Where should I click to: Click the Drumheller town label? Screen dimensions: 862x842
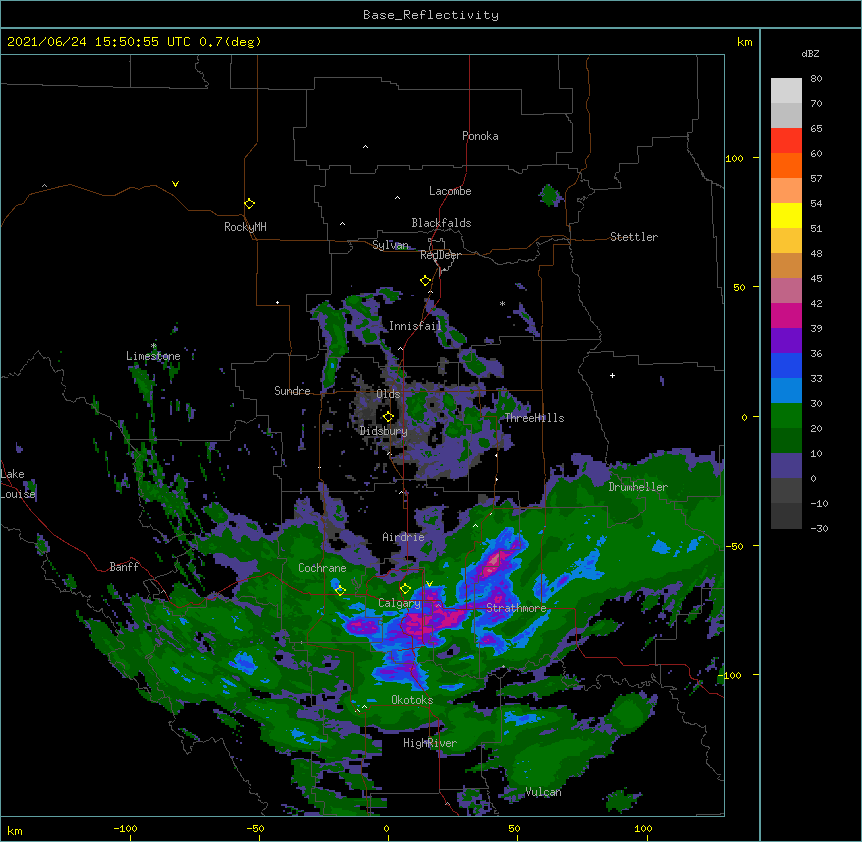pos(638,487)
